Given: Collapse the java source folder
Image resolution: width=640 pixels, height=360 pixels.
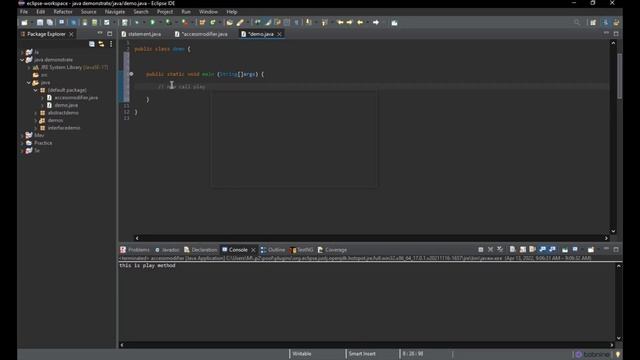Looking at the screenshot, I should (x=29, y=82).
